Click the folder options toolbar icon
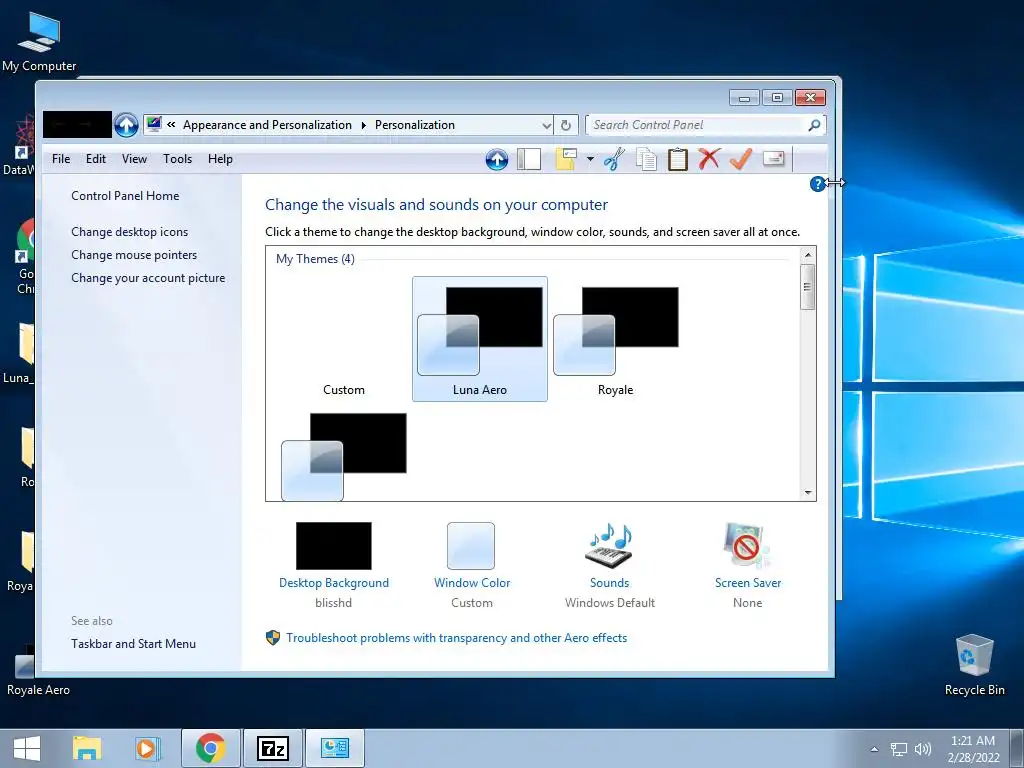Screen dimensions: 1024x768 pos(566,159)
